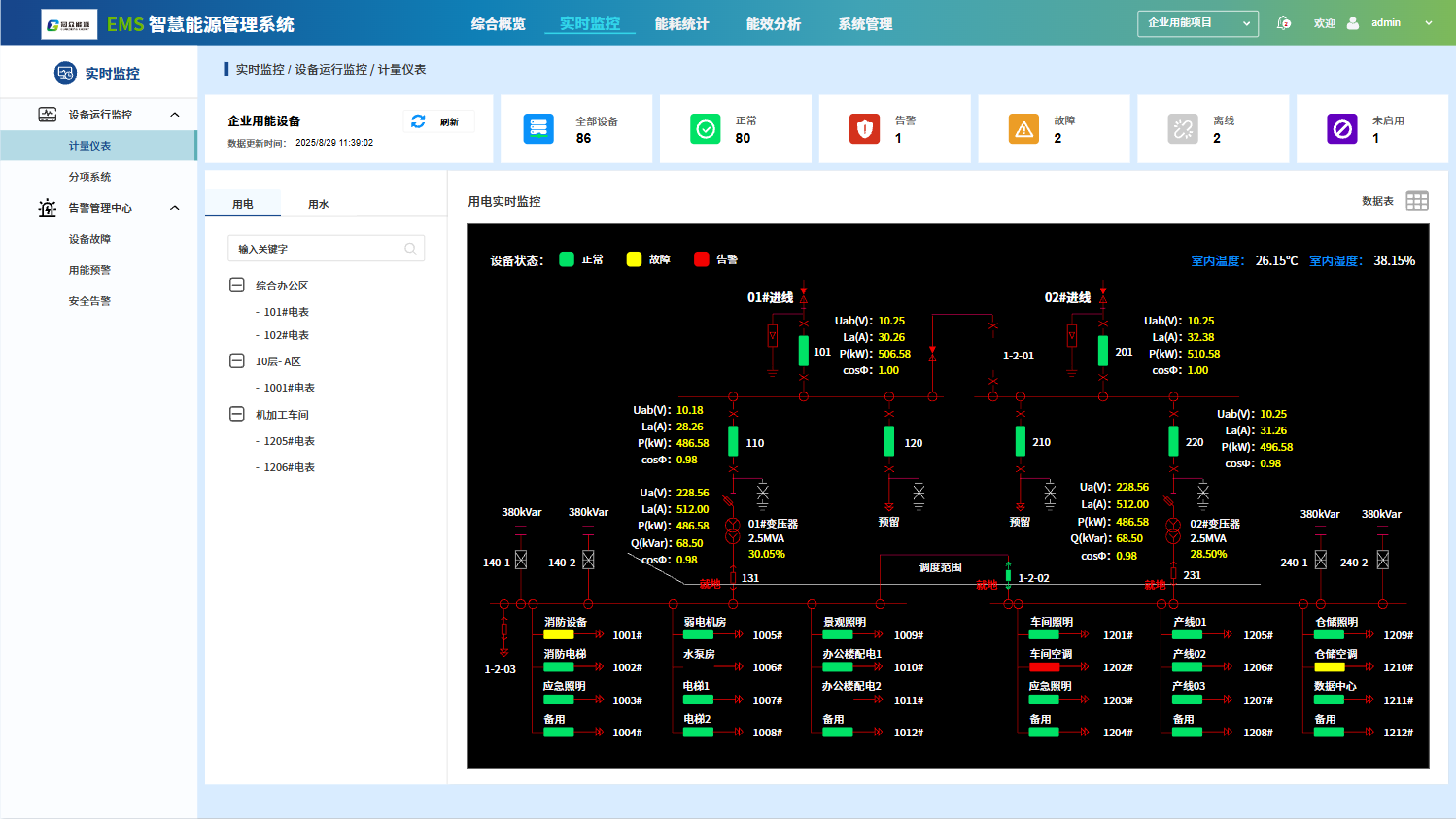Open the 企业用能项目 dropdown

point(1197,23)
